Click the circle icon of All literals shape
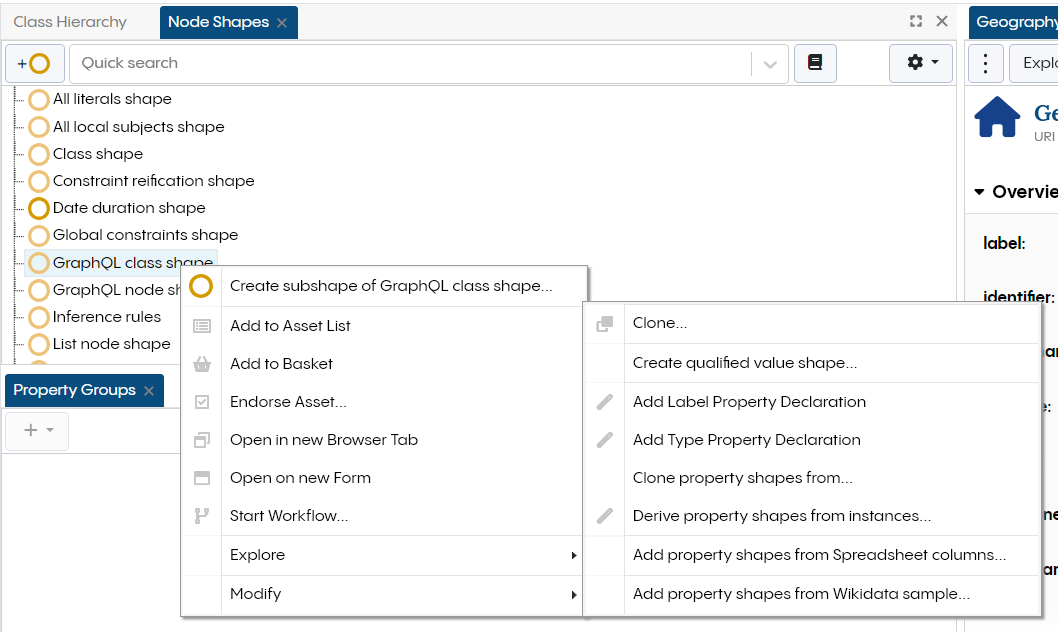This screenshot has height=632, width=1058. [39, 100]
